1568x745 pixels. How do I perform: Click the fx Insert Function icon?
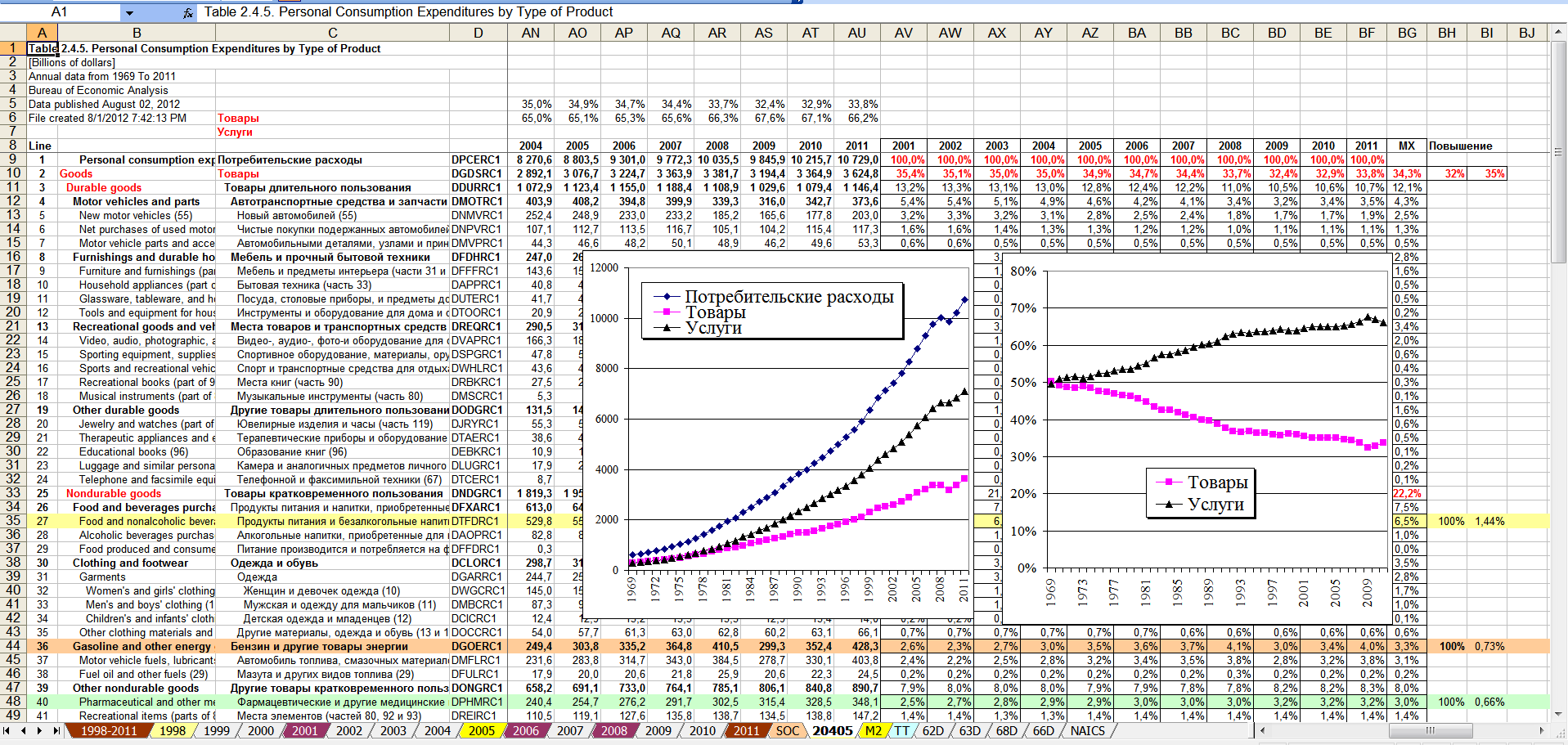click(x=188, y=12)
